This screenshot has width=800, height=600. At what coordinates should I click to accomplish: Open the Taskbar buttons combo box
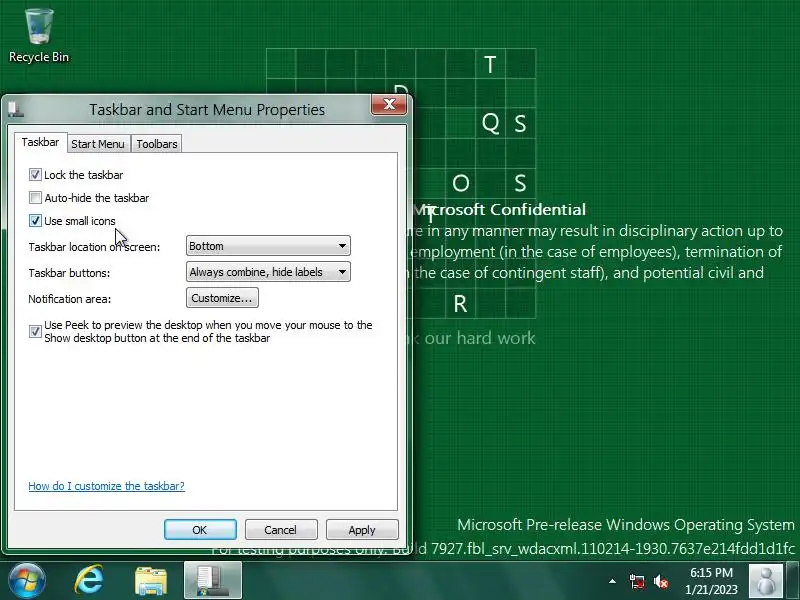268,272
